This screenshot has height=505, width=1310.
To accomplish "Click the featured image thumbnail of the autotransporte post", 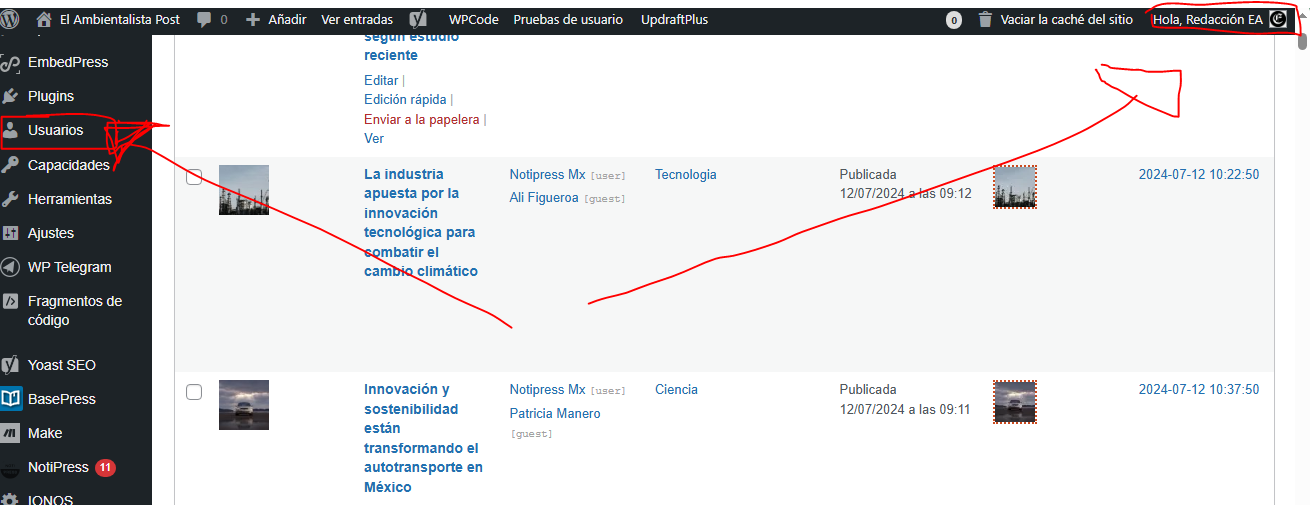I will coord(244,405).
